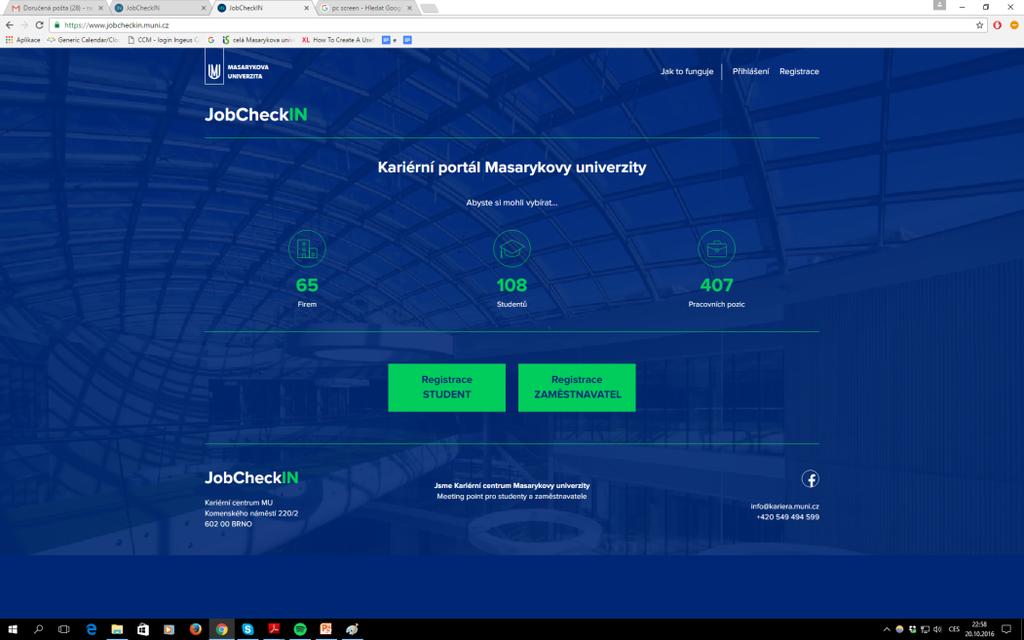The width and height of the screenshot is (1024, 640).
Task: Close the active JobCheckIN tab
Action: (x=307, y=8)
